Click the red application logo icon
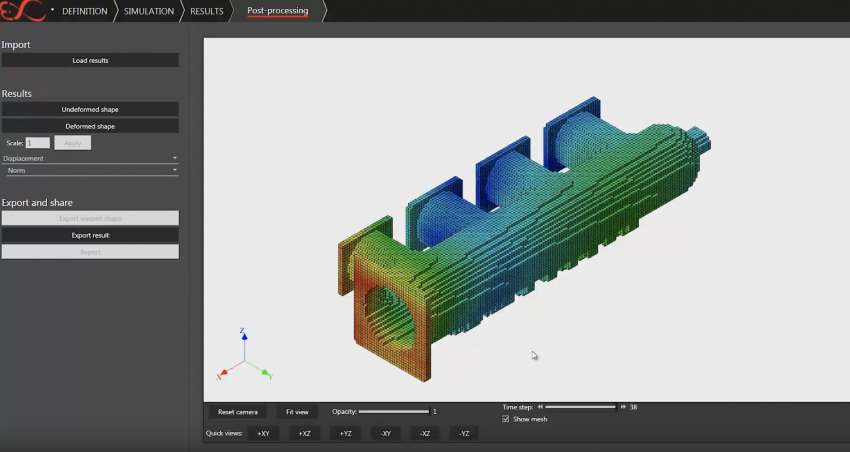 [x=22, y=11]
